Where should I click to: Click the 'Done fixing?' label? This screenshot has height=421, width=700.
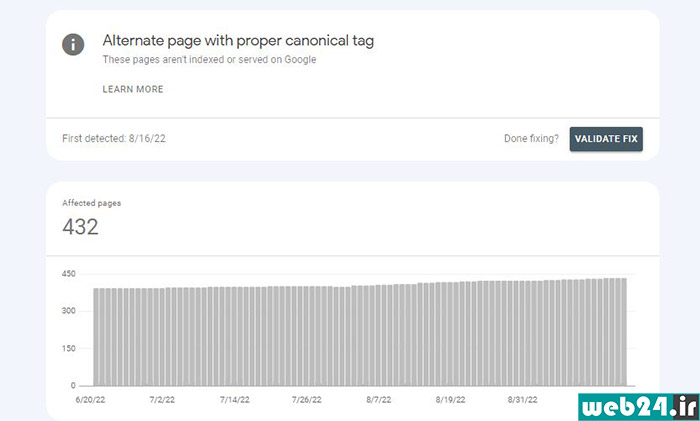click(x=531, y=138)
